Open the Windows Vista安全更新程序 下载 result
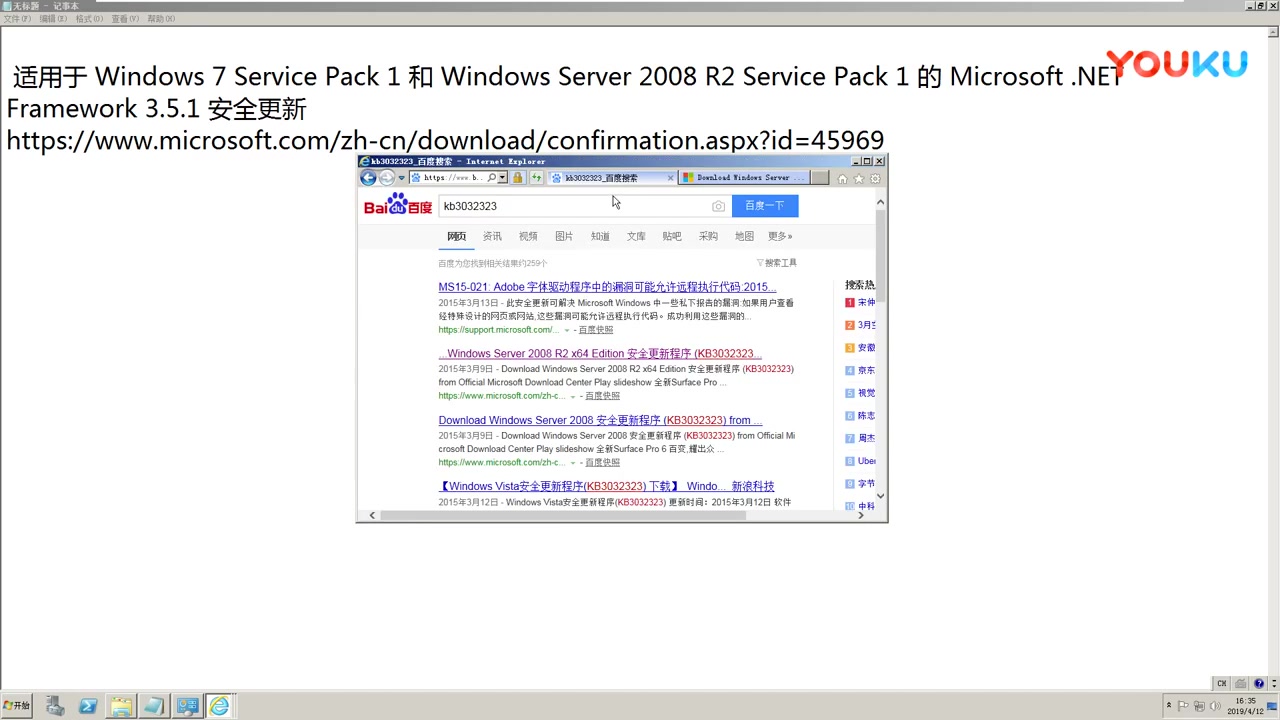The height and width of the screenshot is (720, 1280). tap(606, 486)
